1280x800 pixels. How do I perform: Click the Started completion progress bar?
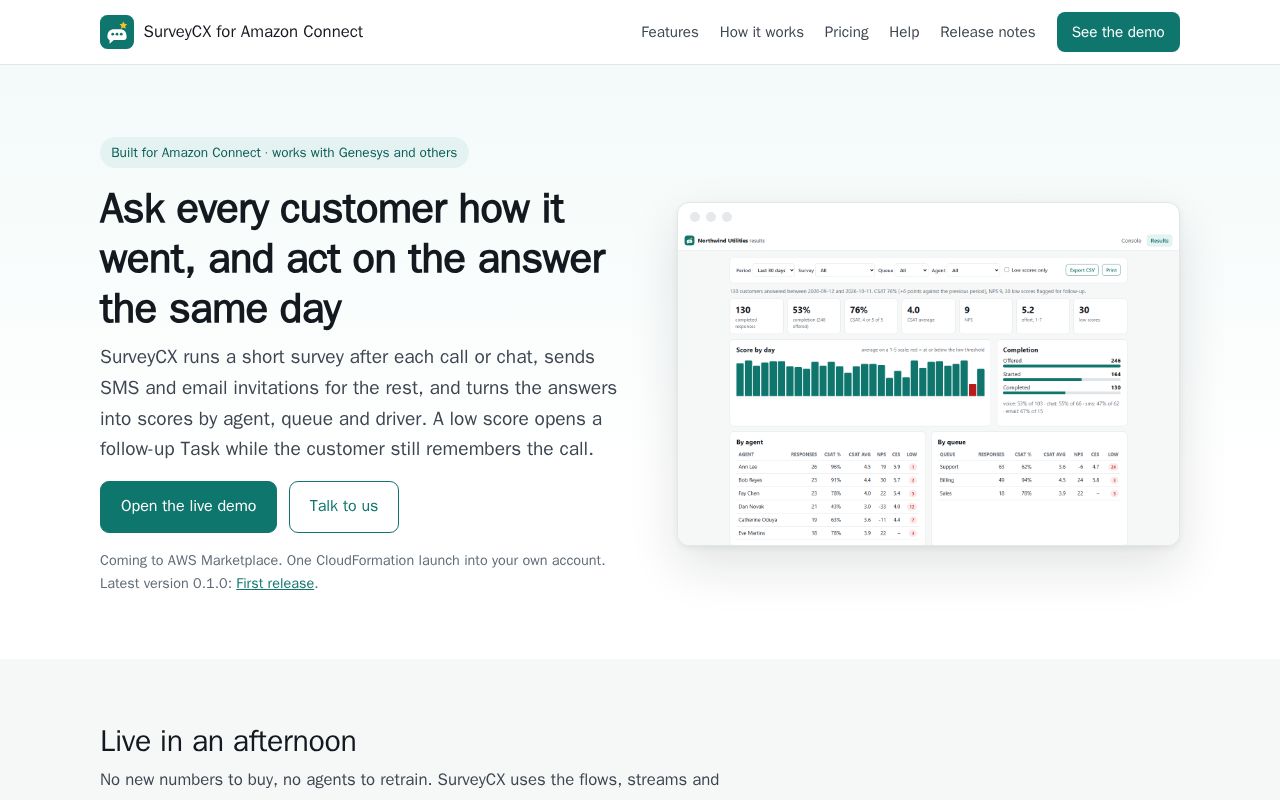1062,379
